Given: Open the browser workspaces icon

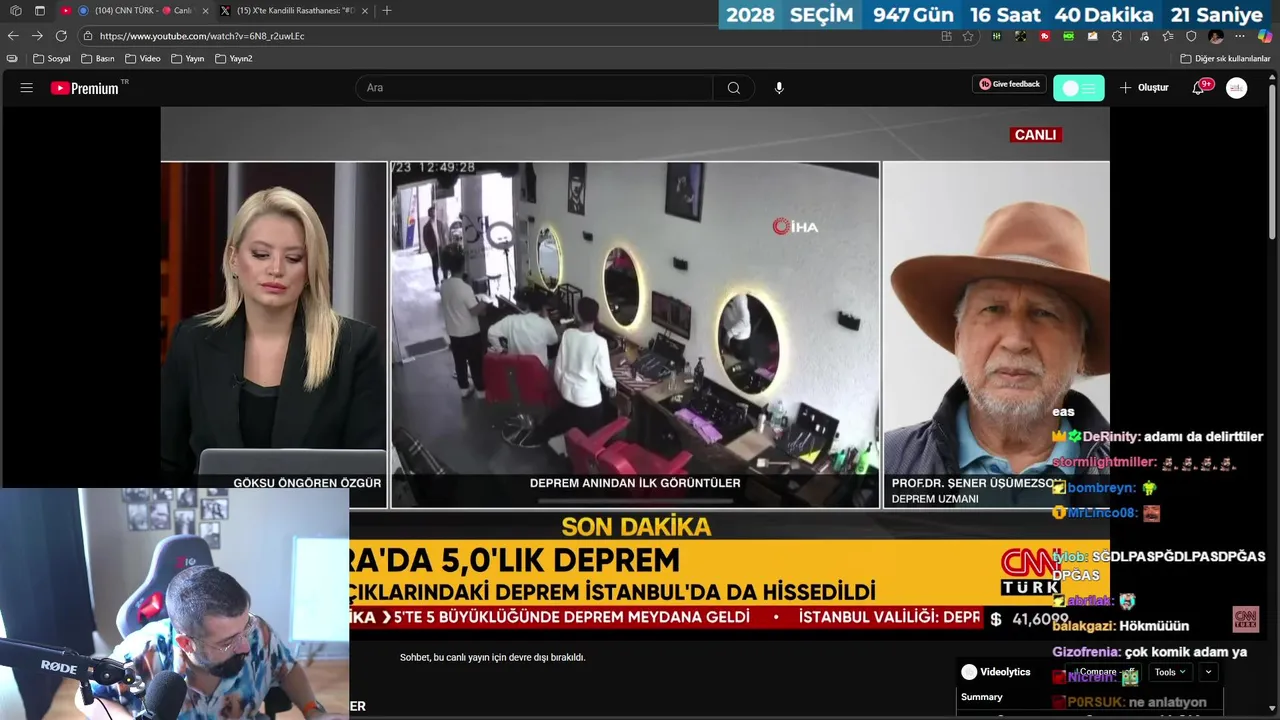Looking at the screenshot, I should (x=15, y=10).
